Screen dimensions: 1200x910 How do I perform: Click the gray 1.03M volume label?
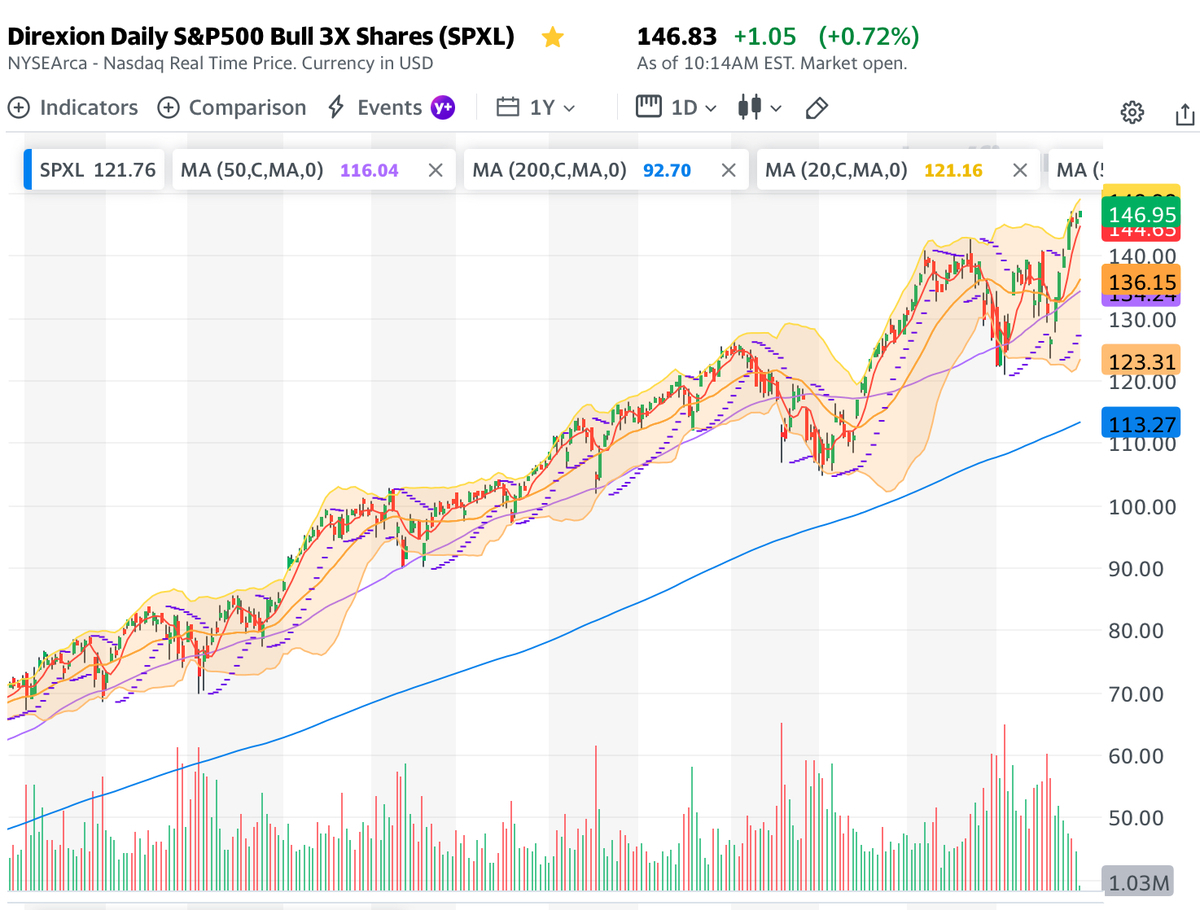coord(1138,883)
